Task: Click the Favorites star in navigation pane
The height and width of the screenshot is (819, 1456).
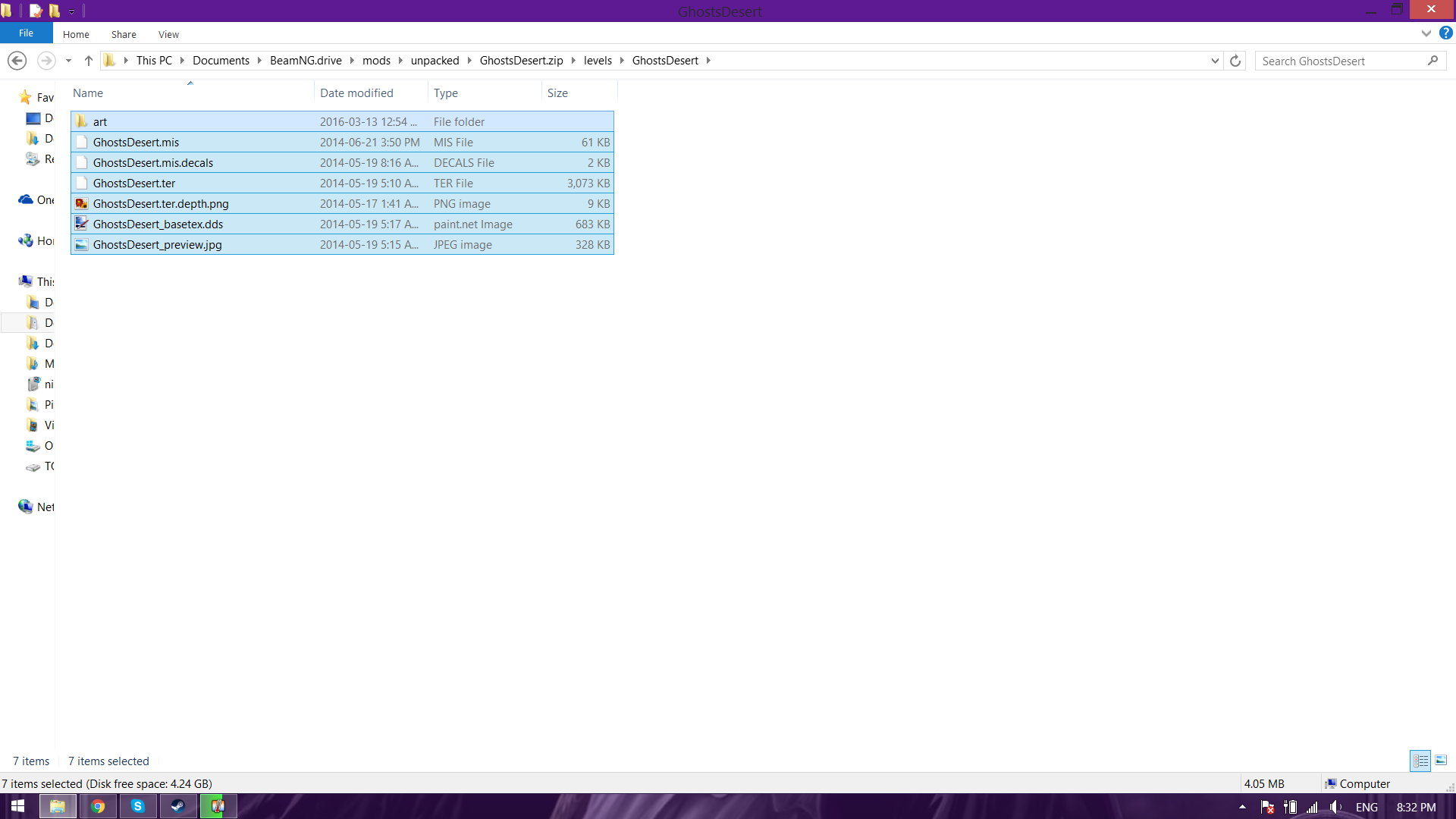Action: tap(25, 97)
